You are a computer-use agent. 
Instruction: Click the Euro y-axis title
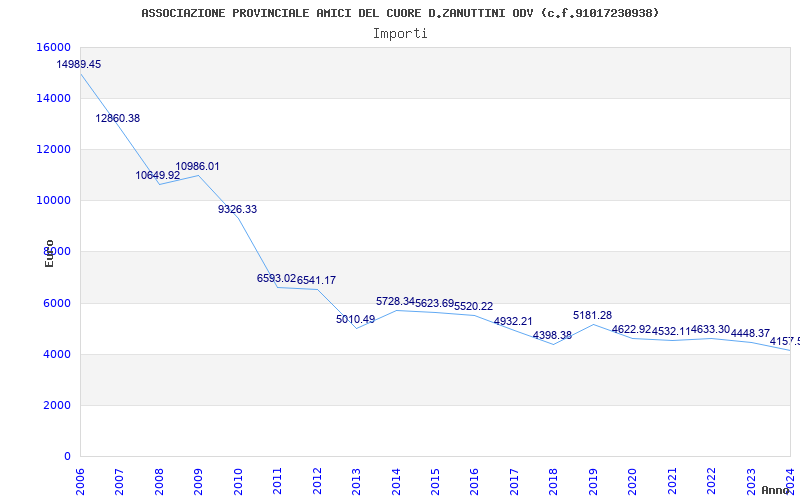coord(49,254)
